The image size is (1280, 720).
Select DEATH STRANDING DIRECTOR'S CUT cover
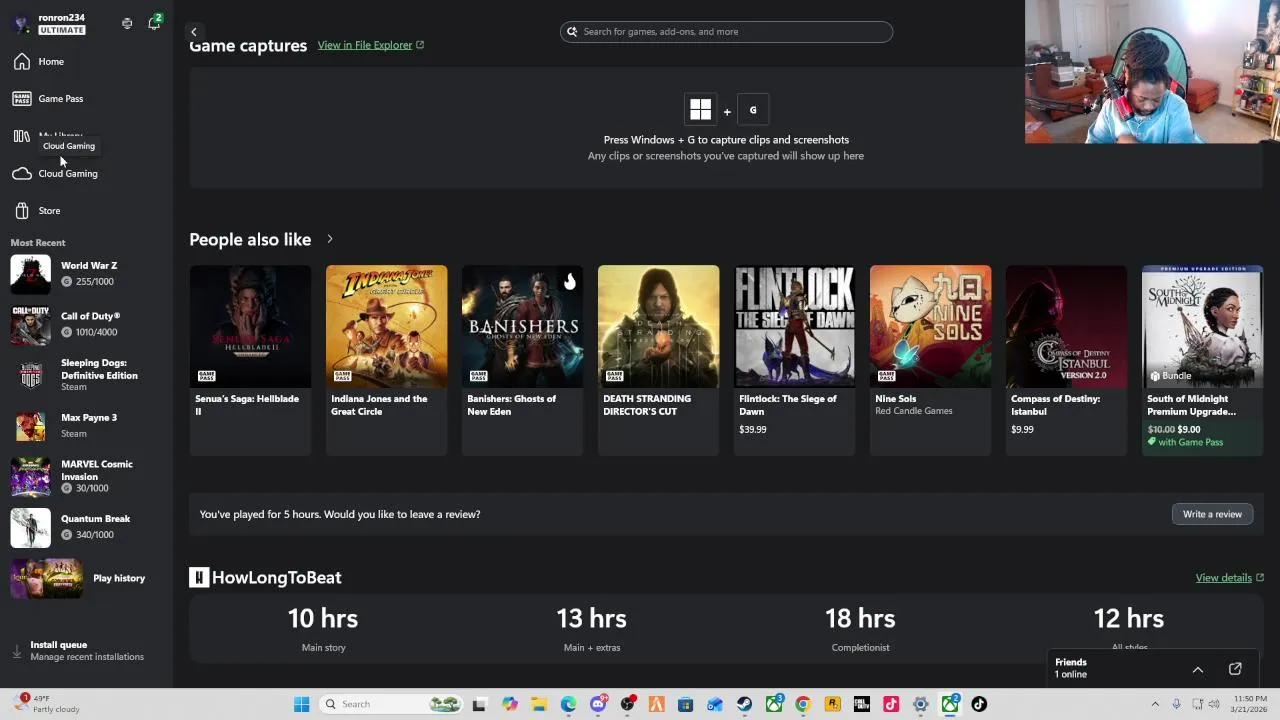pyautogui.click(x=659, y=326)
